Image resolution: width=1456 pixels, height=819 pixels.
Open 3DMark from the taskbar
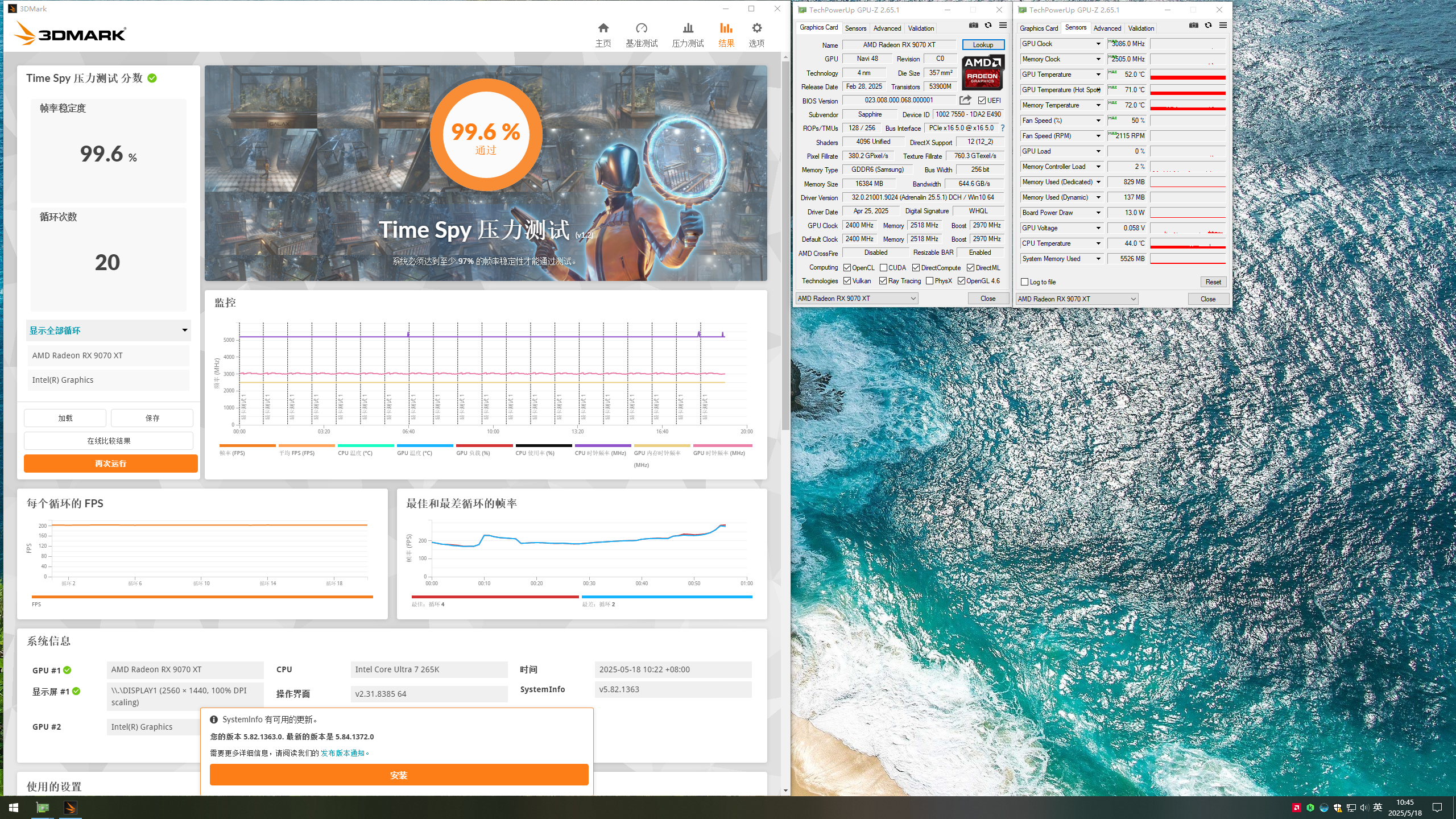(x=70, y=808)
